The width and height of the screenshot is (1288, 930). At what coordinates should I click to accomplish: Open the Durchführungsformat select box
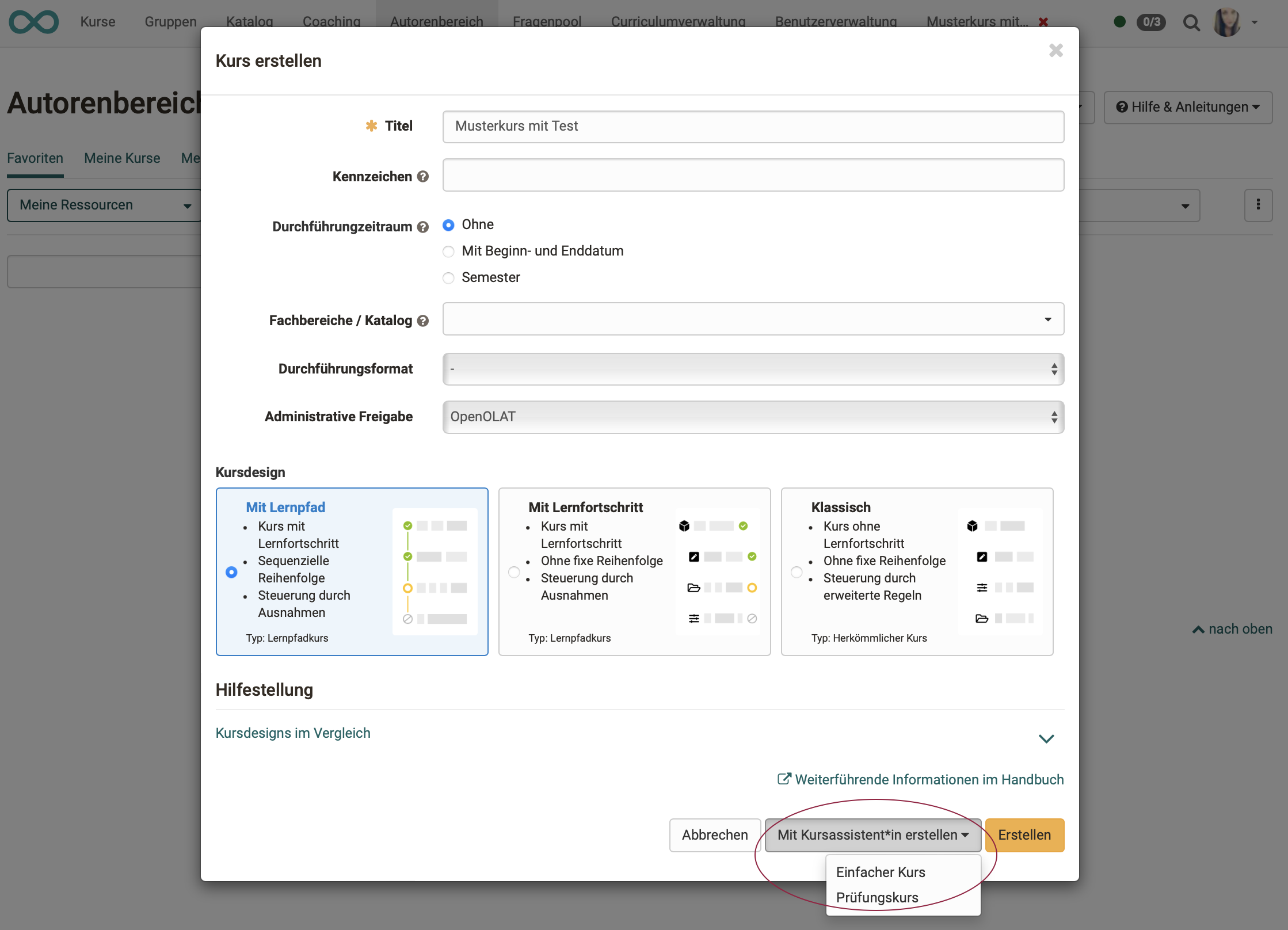pos(753,369)
